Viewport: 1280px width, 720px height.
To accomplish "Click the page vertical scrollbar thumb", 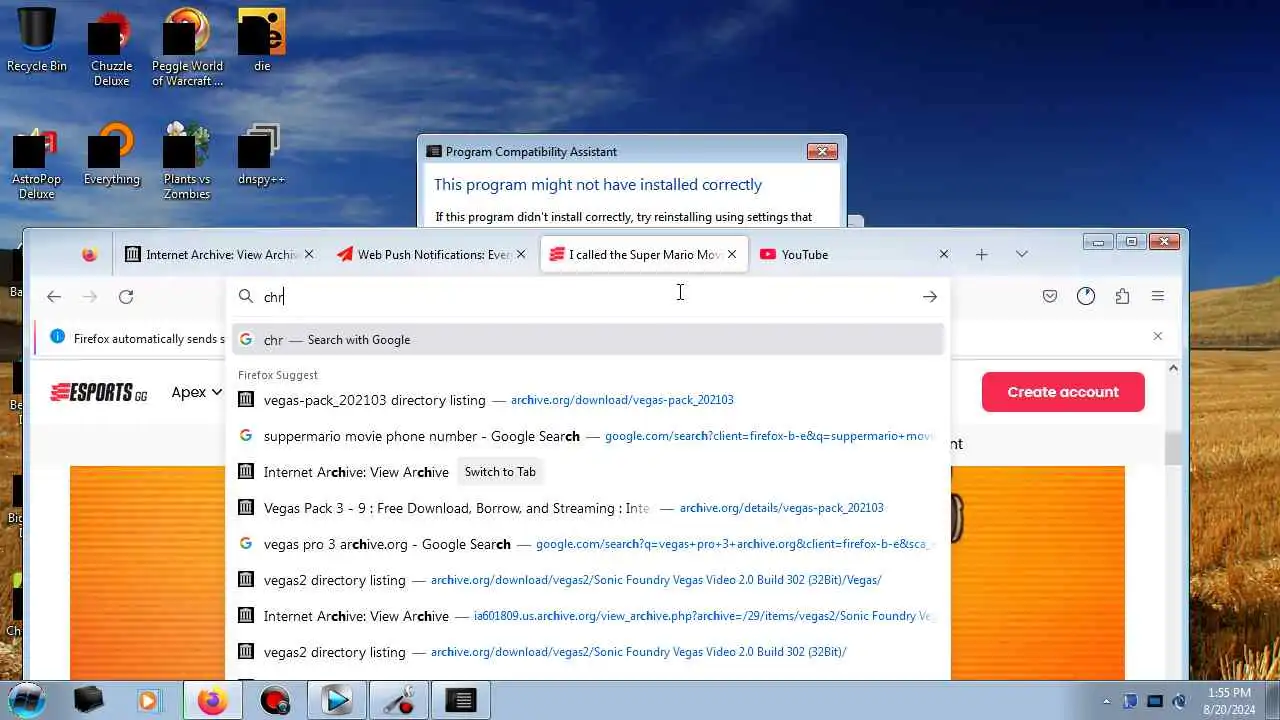I will point(1174,449).
